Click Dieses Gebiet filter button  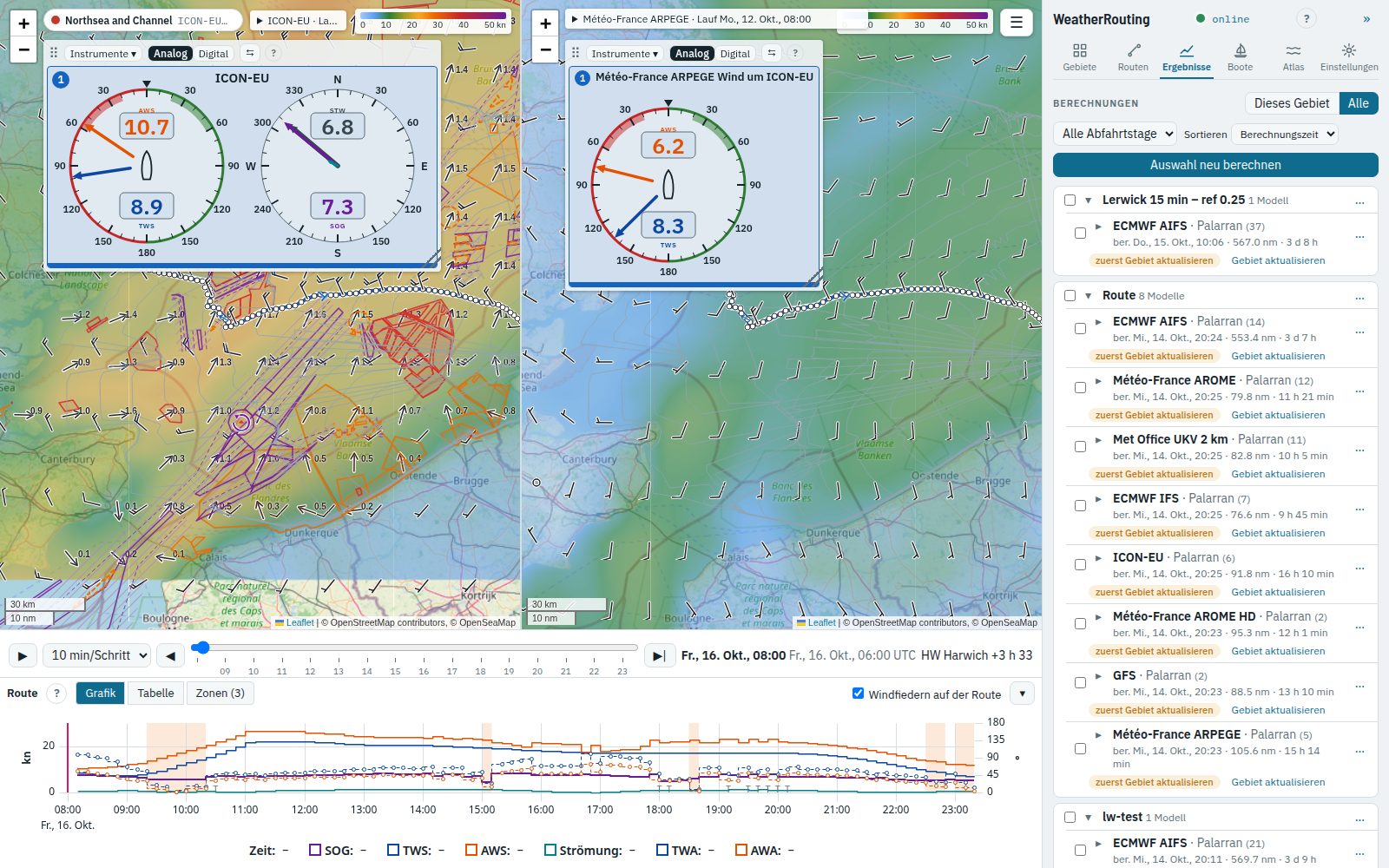1292,103
